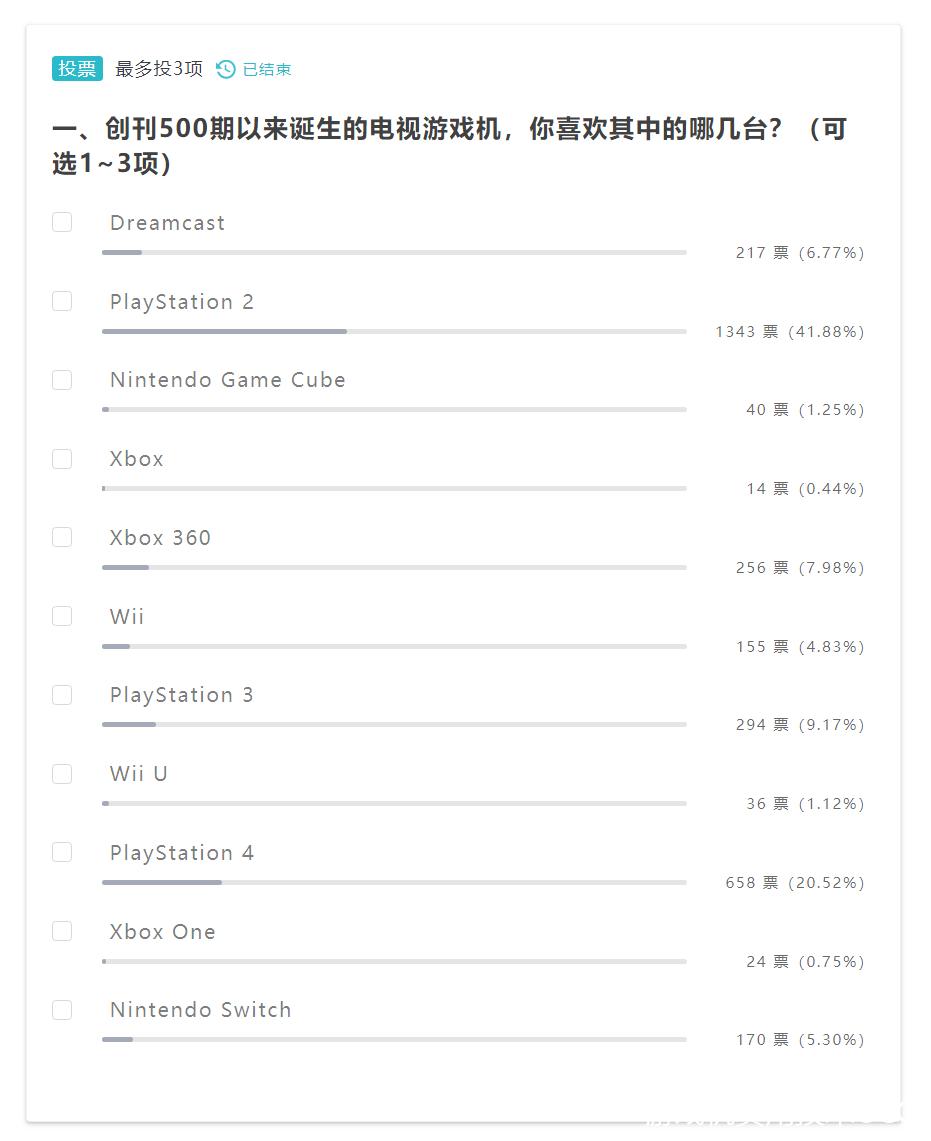Click the history clock icon beside 已结束
Screen dimensions: 931x1141
coord(227,69)
